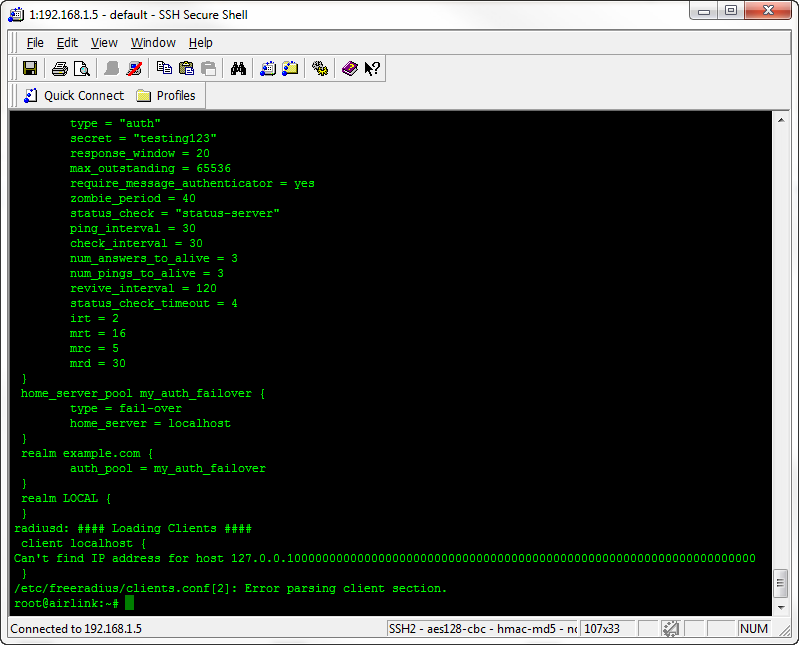The image size is (799, 645).
Task: Click 'zombie_period = 40' line
Action: [x=133, y=198]
